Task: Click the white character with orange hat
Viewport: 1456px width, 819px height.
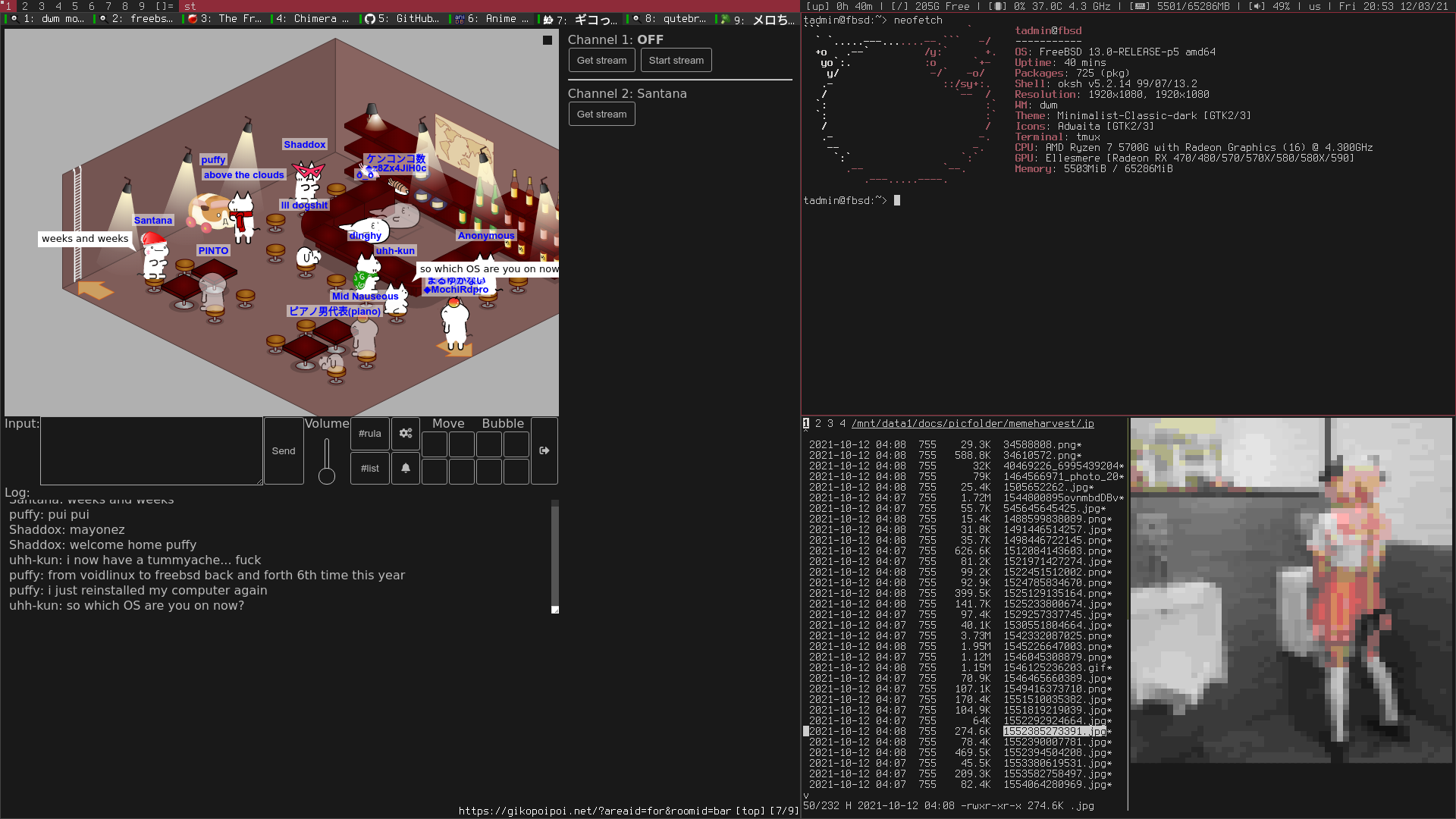Action: click(x=455, y=322)
